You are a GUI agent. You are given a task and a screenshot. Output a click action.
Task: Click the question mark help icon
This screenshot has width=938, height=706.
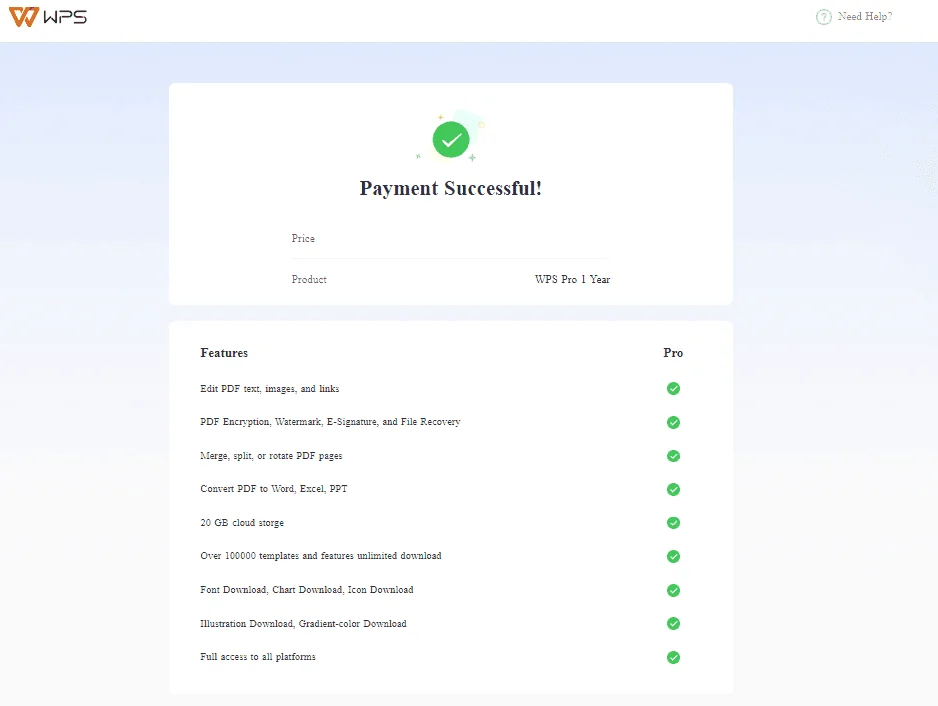824,17
